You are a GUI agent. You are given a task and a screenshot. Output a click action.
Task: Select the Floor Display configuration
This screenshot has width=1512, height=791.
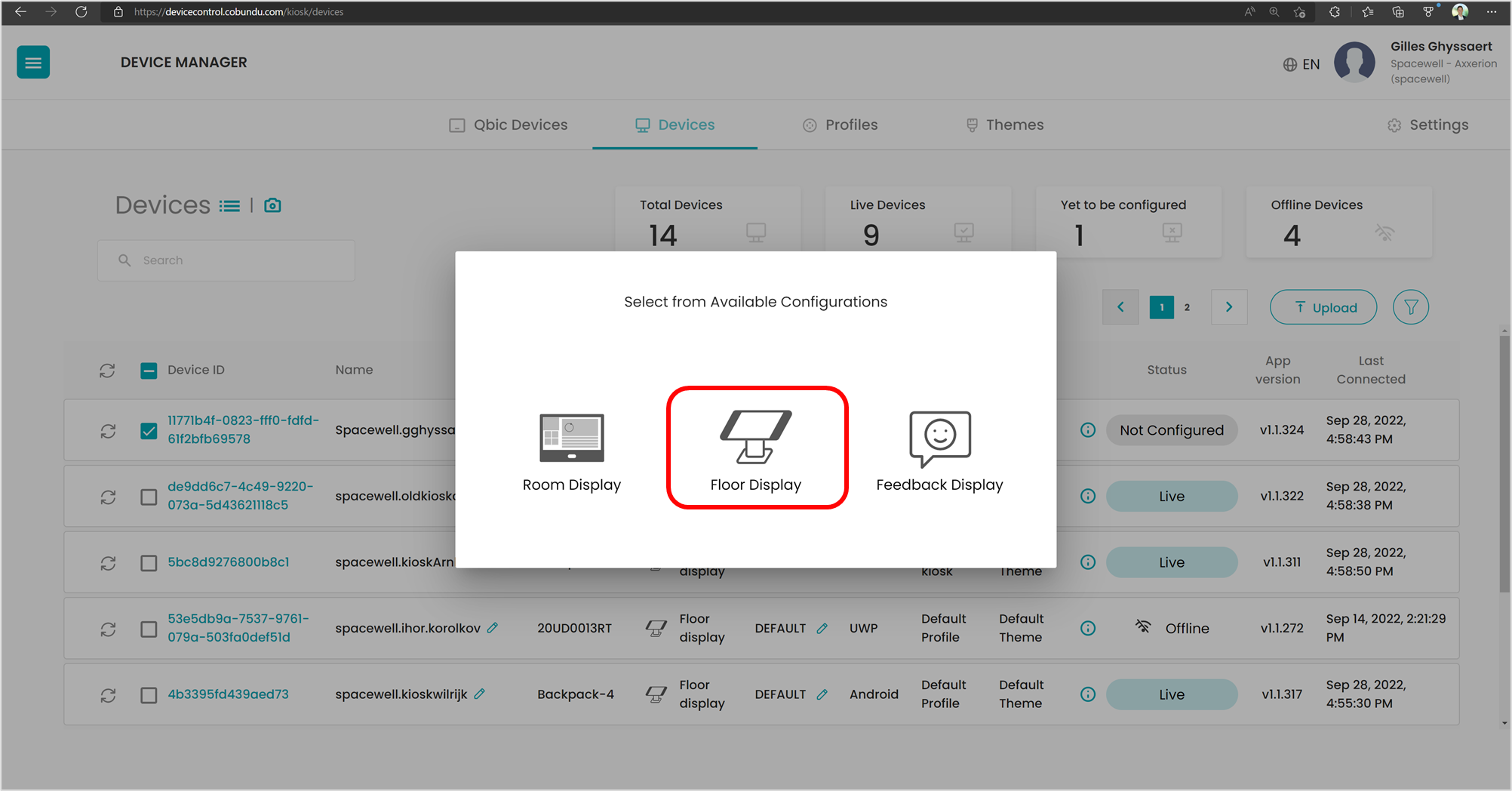pyautogui.click(x=756, y=448)
